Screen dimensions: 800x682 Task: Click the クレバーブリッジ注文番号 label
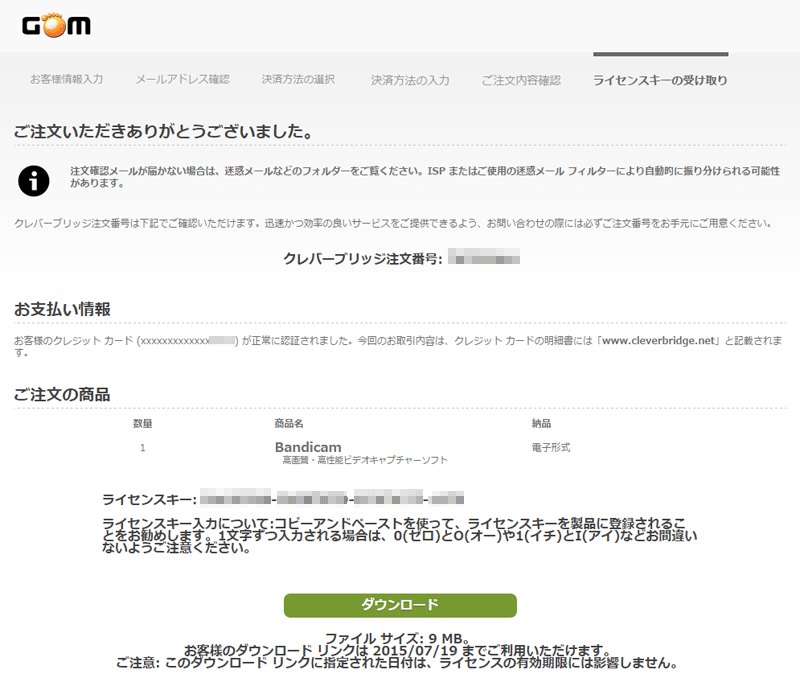click(363, 258)
